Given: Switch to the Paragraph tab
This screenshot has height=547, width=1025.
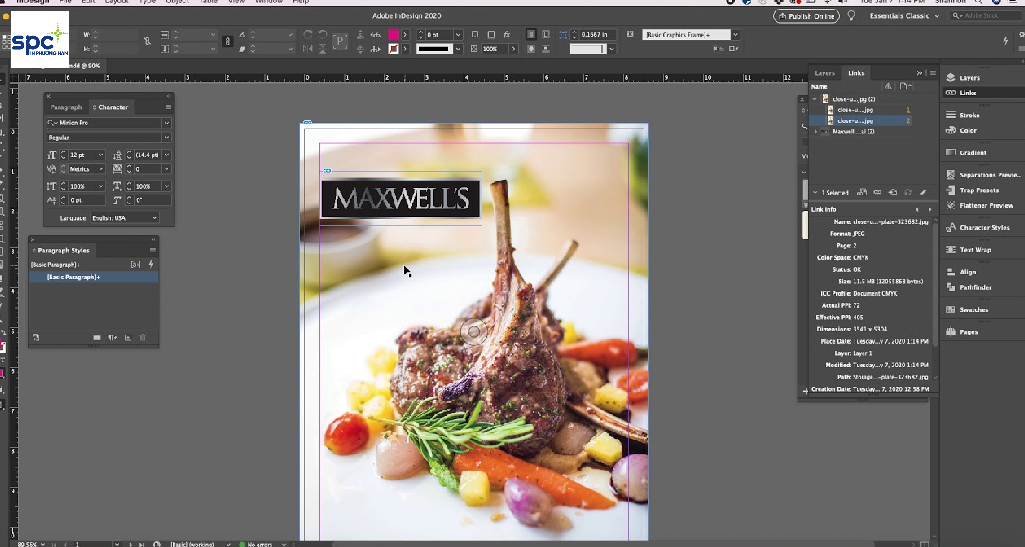Looking at the screenshot, I should point(67,107).
